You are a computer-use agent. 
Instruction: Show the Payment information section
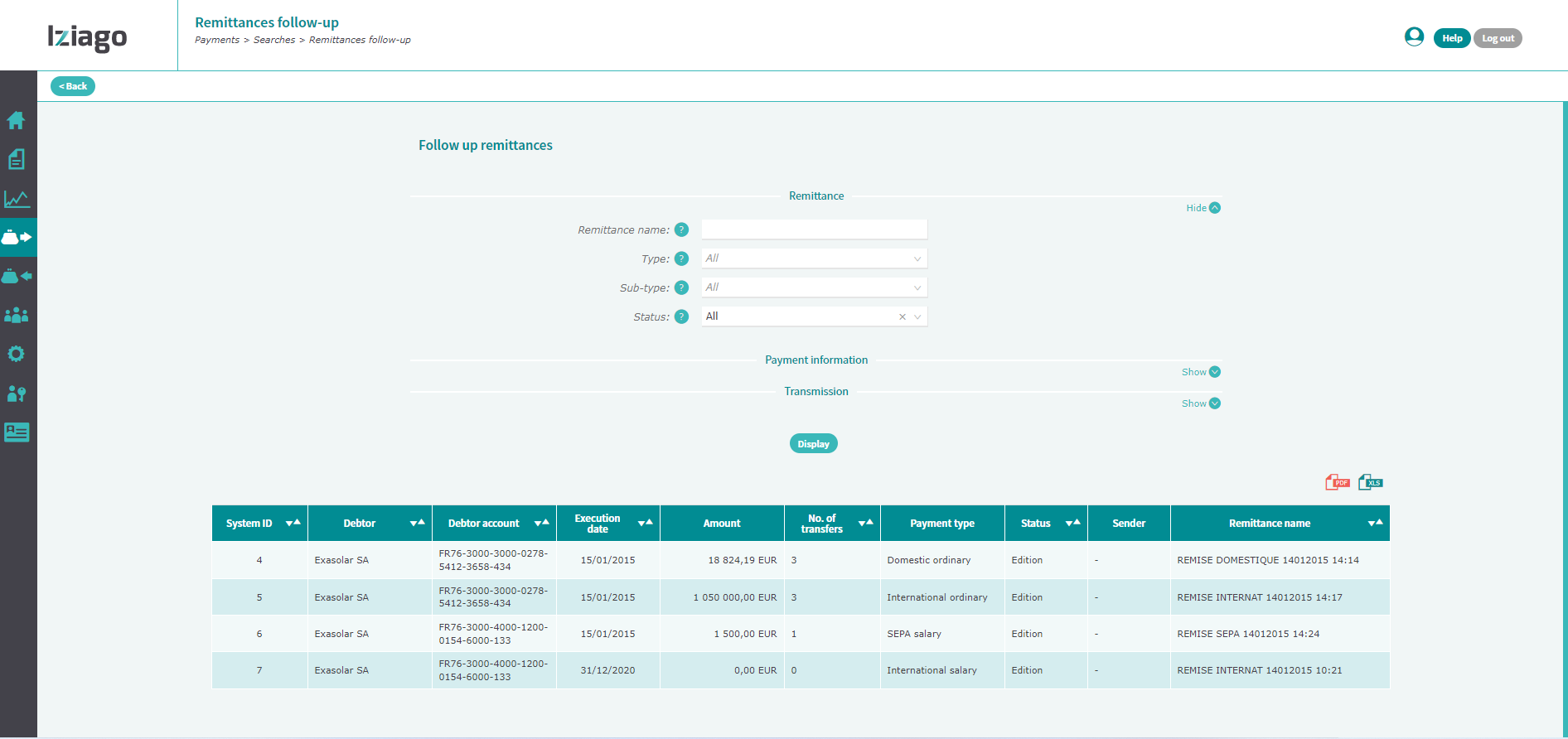[1201, 372]
